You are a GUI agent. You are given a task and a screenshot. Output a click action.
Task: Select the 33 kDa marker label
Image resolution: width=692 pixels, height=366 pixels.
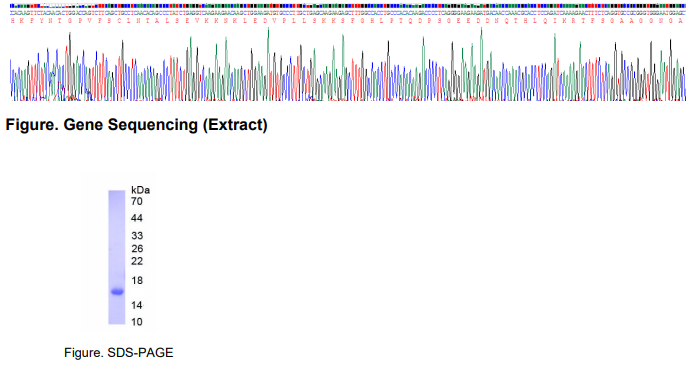(137, 236)
